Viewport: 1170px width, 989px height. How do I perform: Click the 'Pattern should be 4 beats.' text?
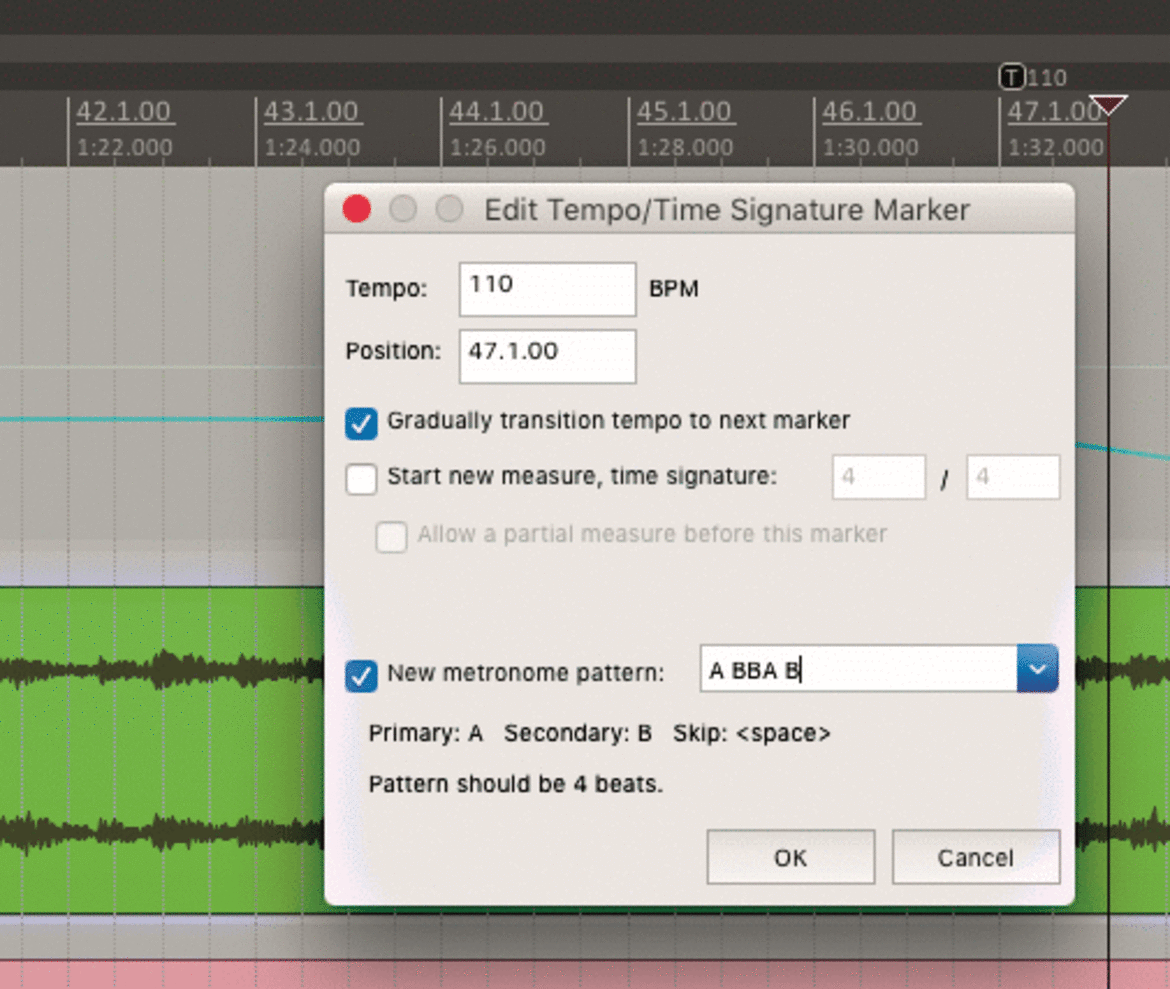coord(516,784)
